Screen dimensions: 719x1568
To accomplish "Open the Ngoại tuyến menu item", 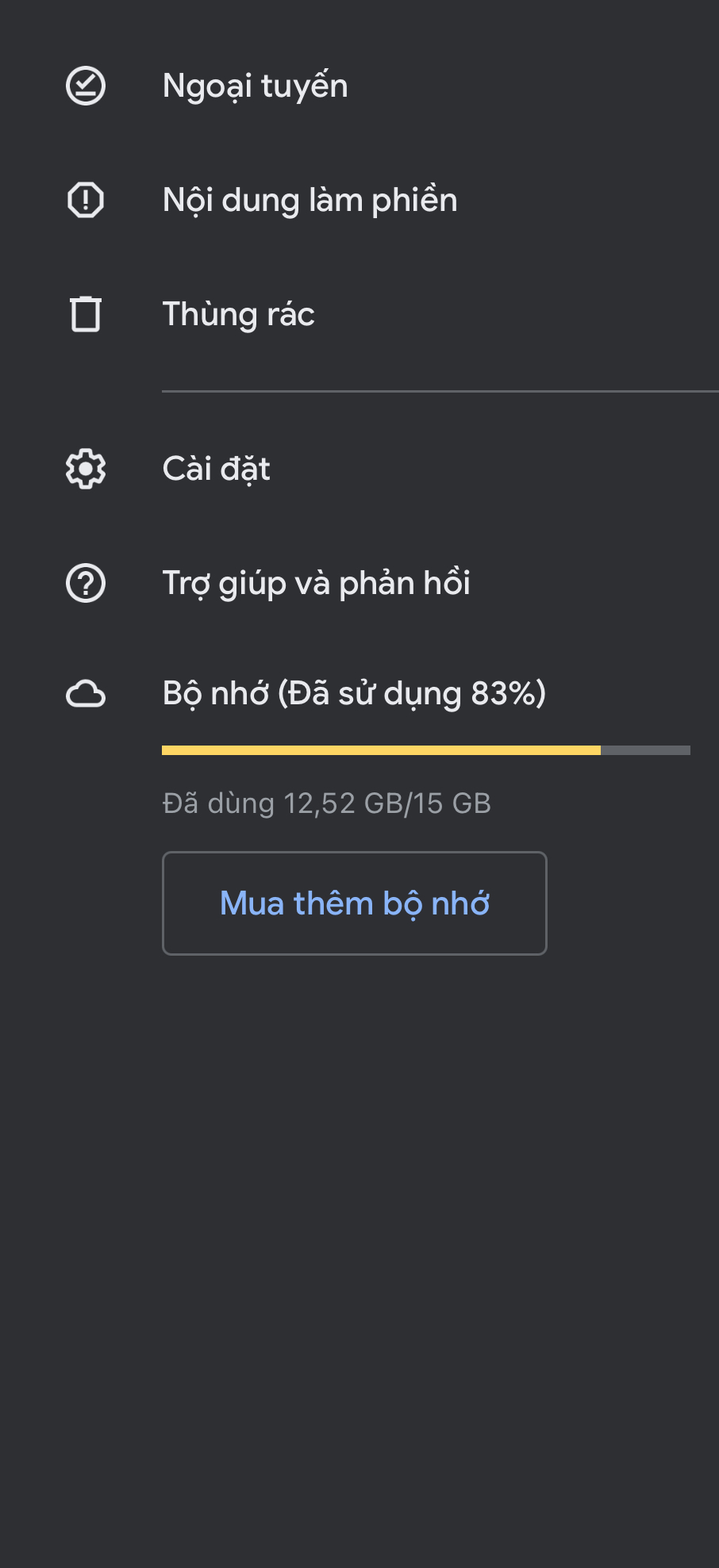I will 255,86.
